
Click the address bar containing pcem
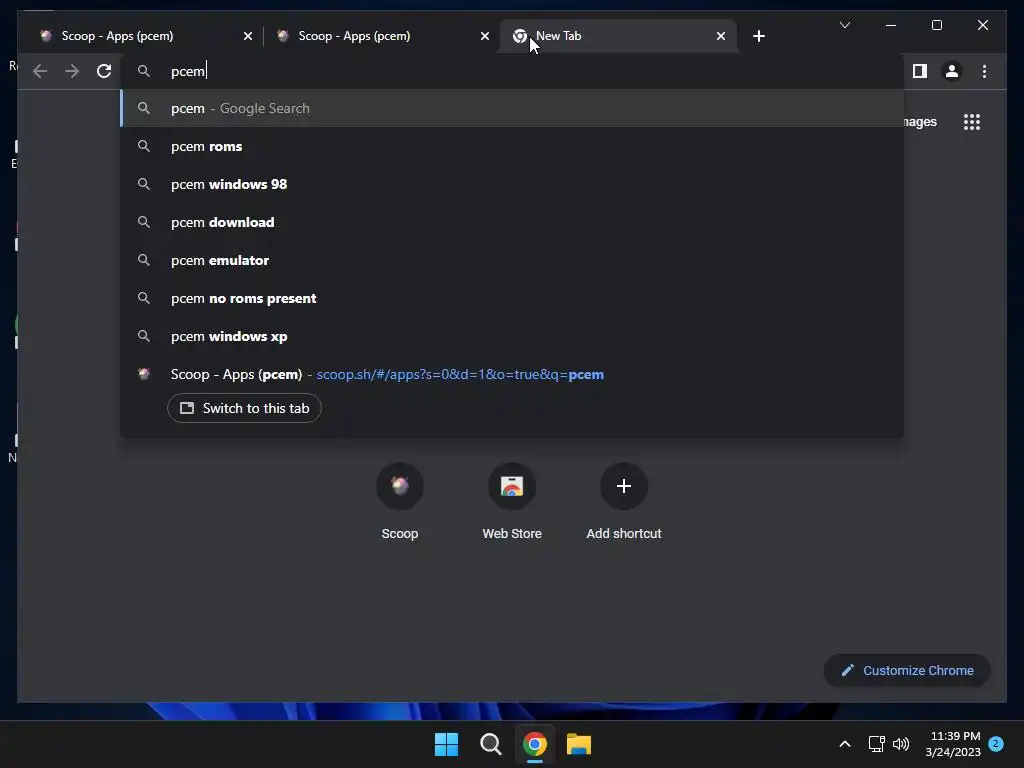pyautogui.click(x=512, y=71)
